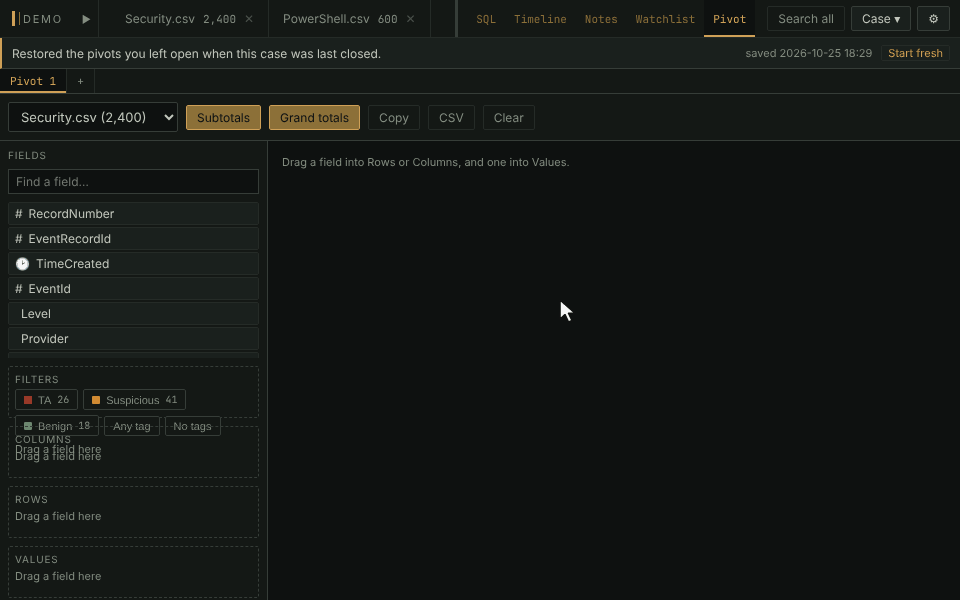Toggle Subtotals on the pivot
The image size is (960, 600).
(x=223, y=118)
